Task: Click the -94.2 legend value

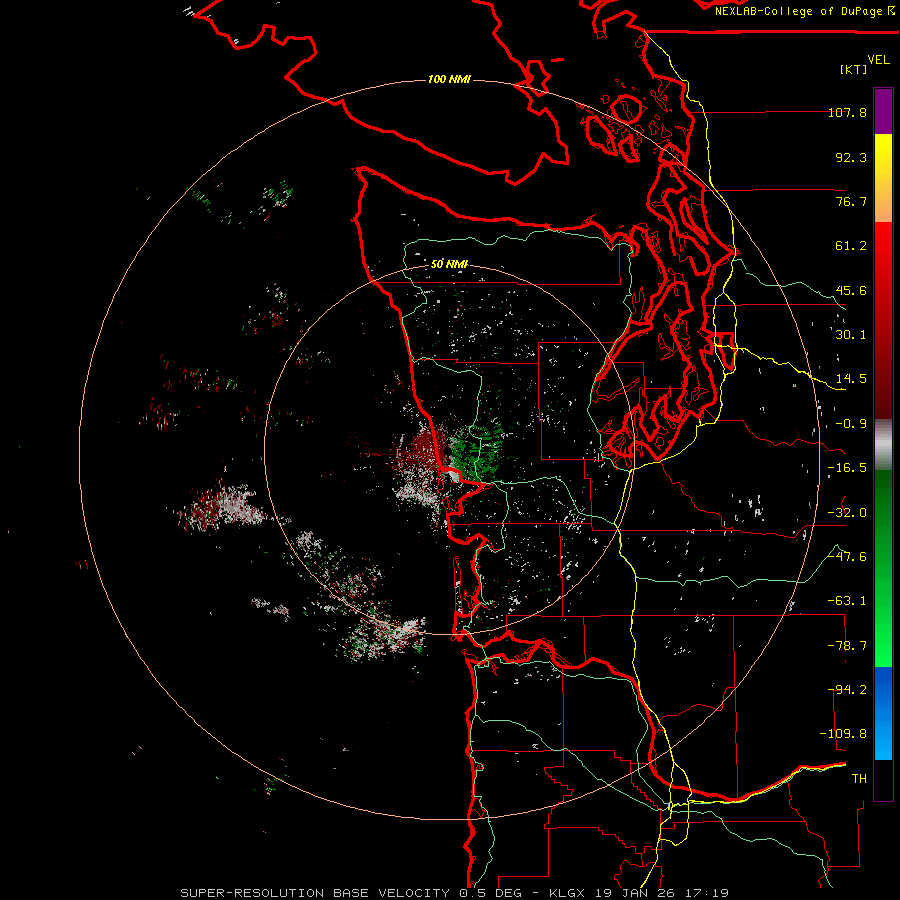Action: point(847,690)
